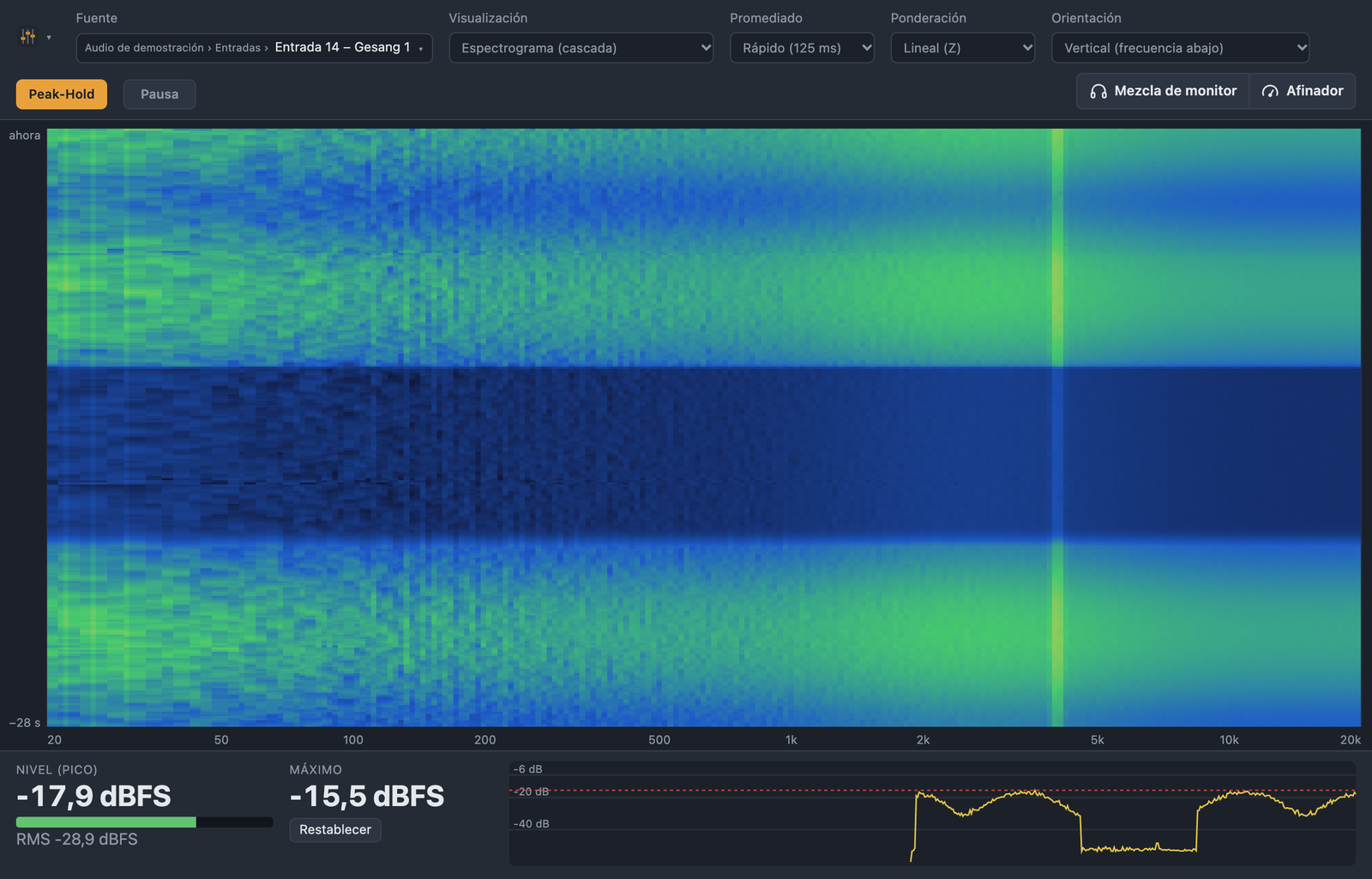This screenshot has width=1372, height=879.
Task: Click the RMS -28,9 dBFS reading
Action: click(77, 839)
